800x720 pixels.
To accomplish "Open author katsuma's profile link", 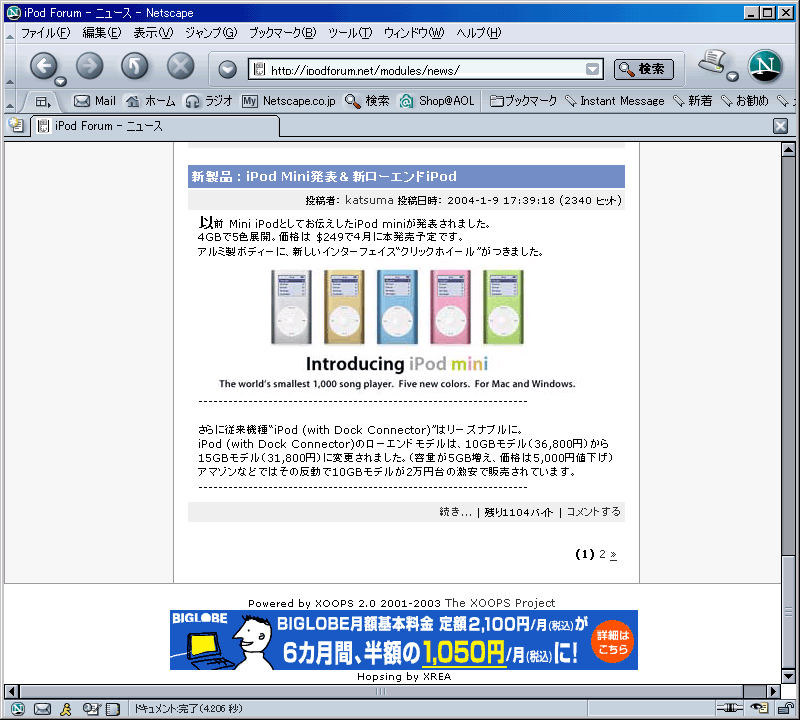I will (369, 200).
